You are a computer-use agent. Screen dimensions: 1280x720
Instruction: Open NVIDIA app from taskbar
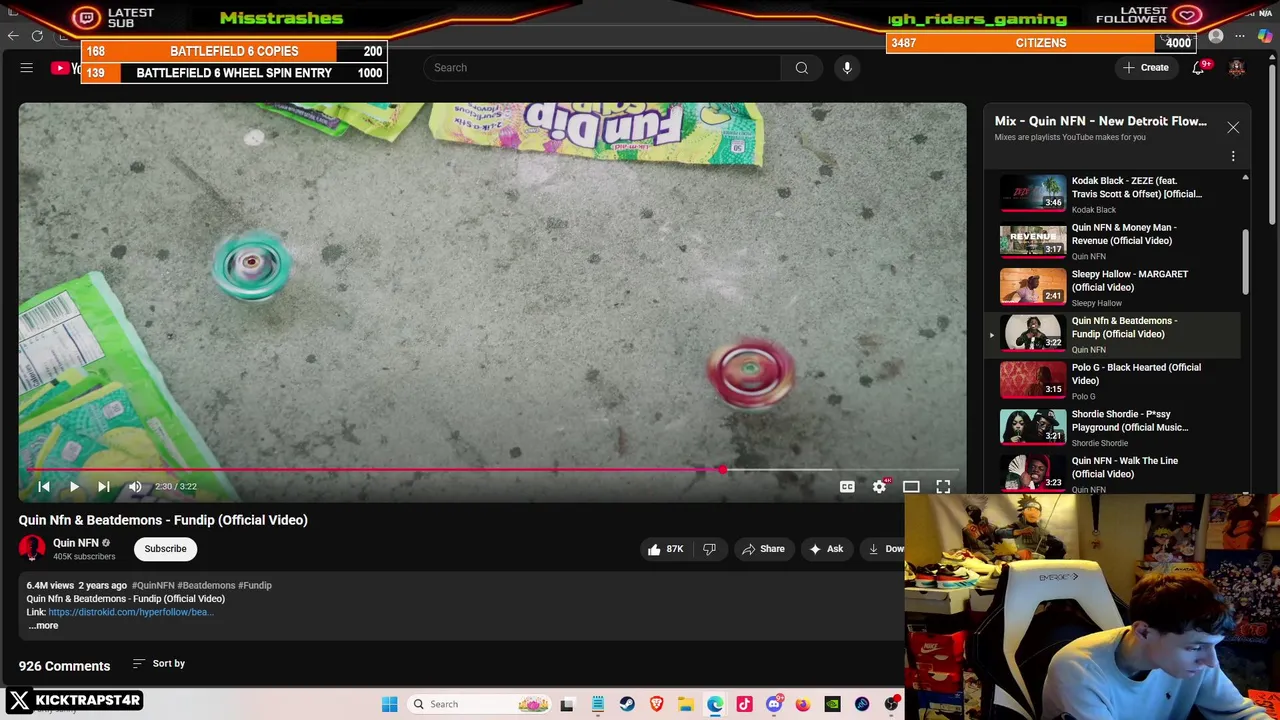pyautogui.click(x=832, y=704)
